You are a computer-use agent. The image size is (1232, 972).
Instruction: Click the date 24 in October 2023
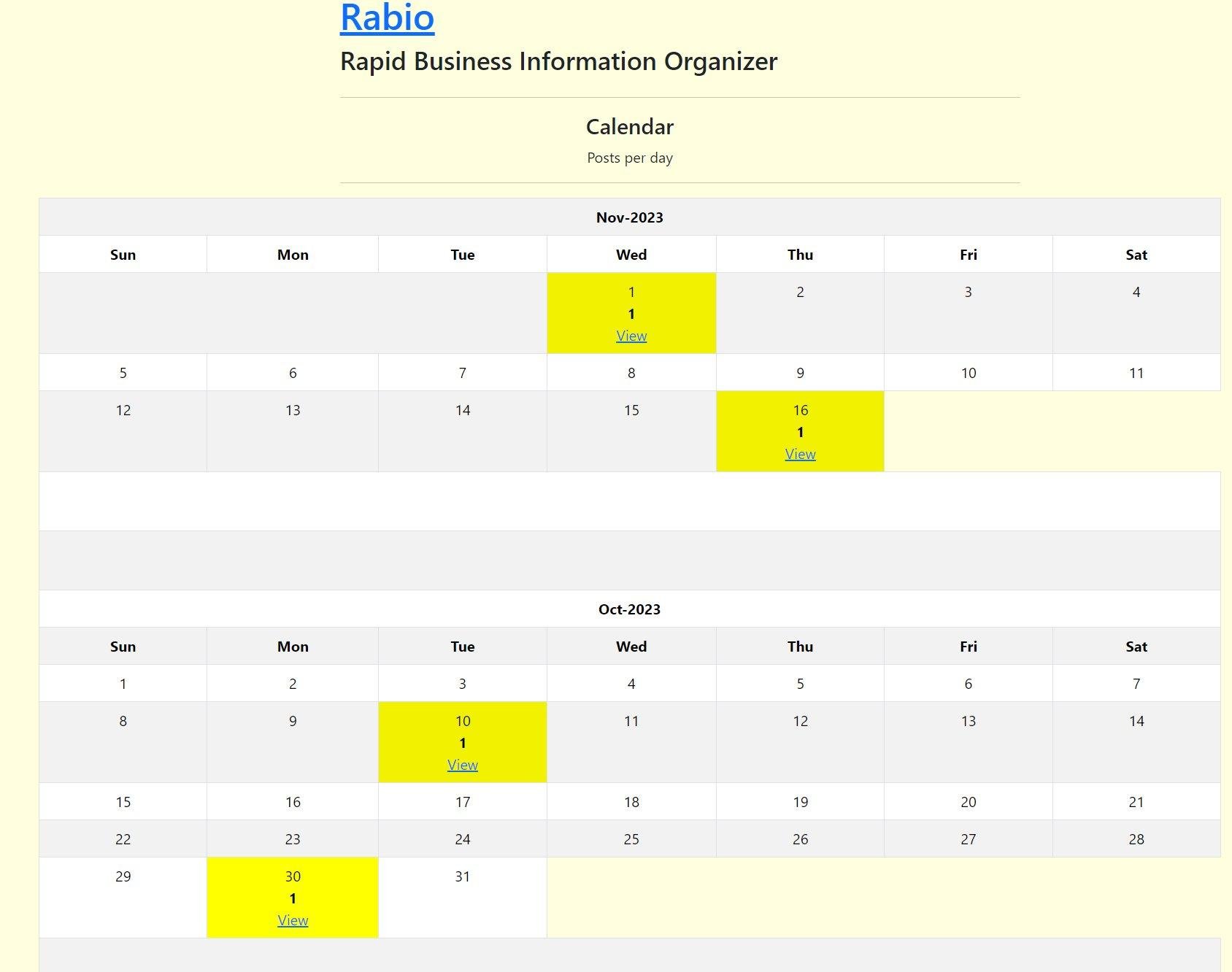(x=463, y=839)
